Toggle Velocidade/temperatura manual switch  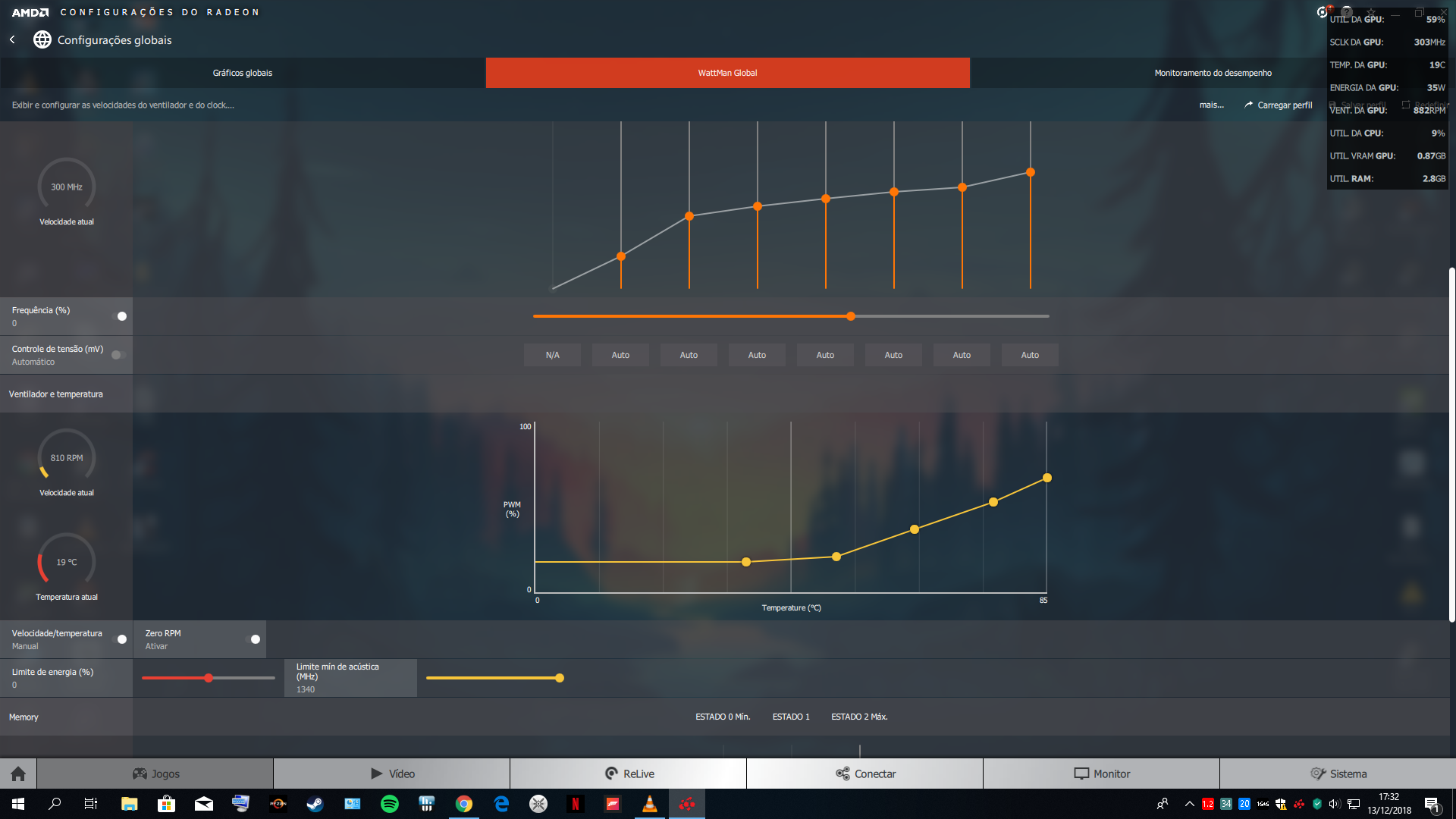tap(120, 639)
